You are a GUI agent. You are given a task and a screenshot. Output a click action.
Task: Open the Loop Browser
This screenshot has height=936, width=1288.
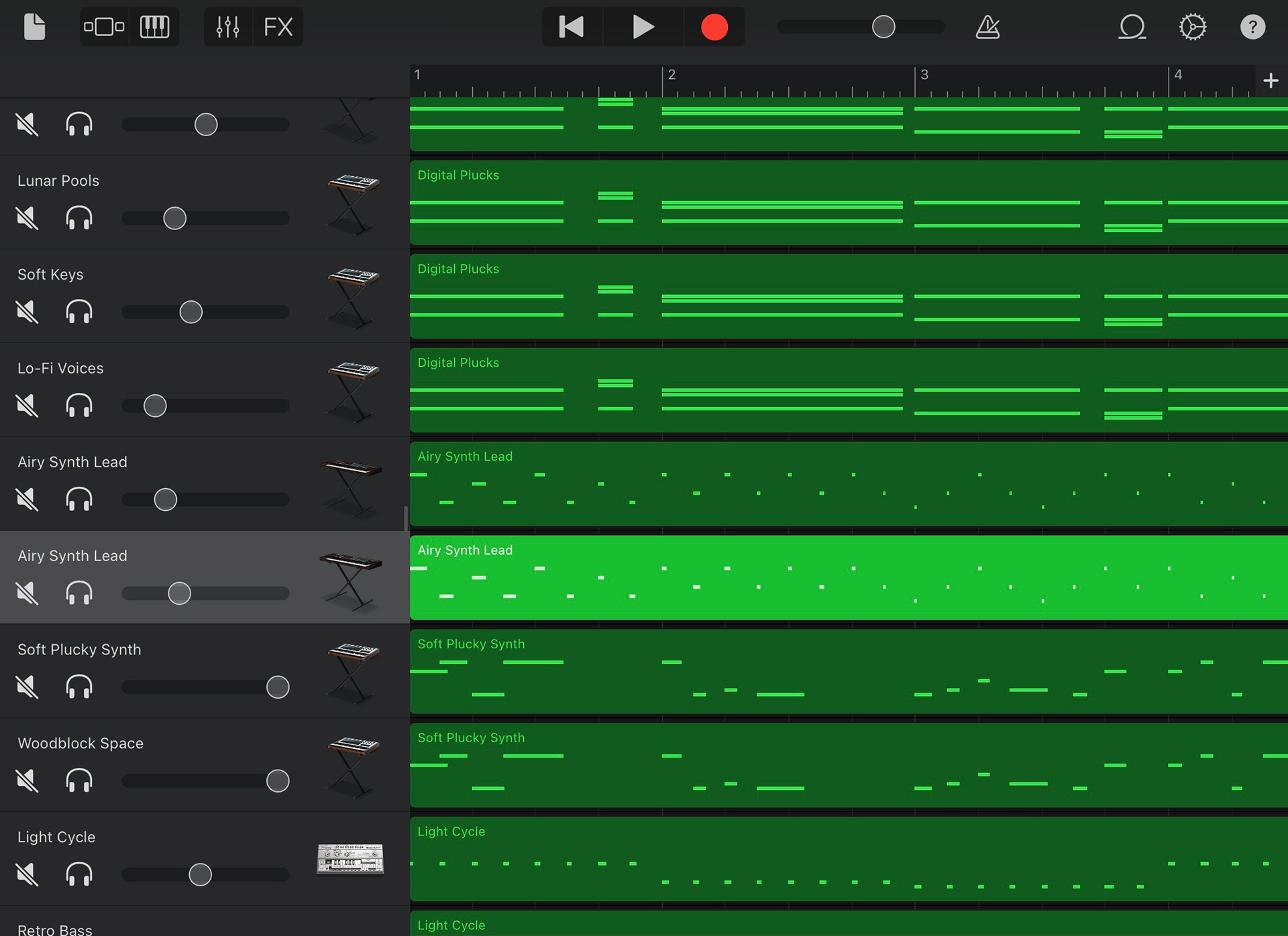pos(1132,27)
